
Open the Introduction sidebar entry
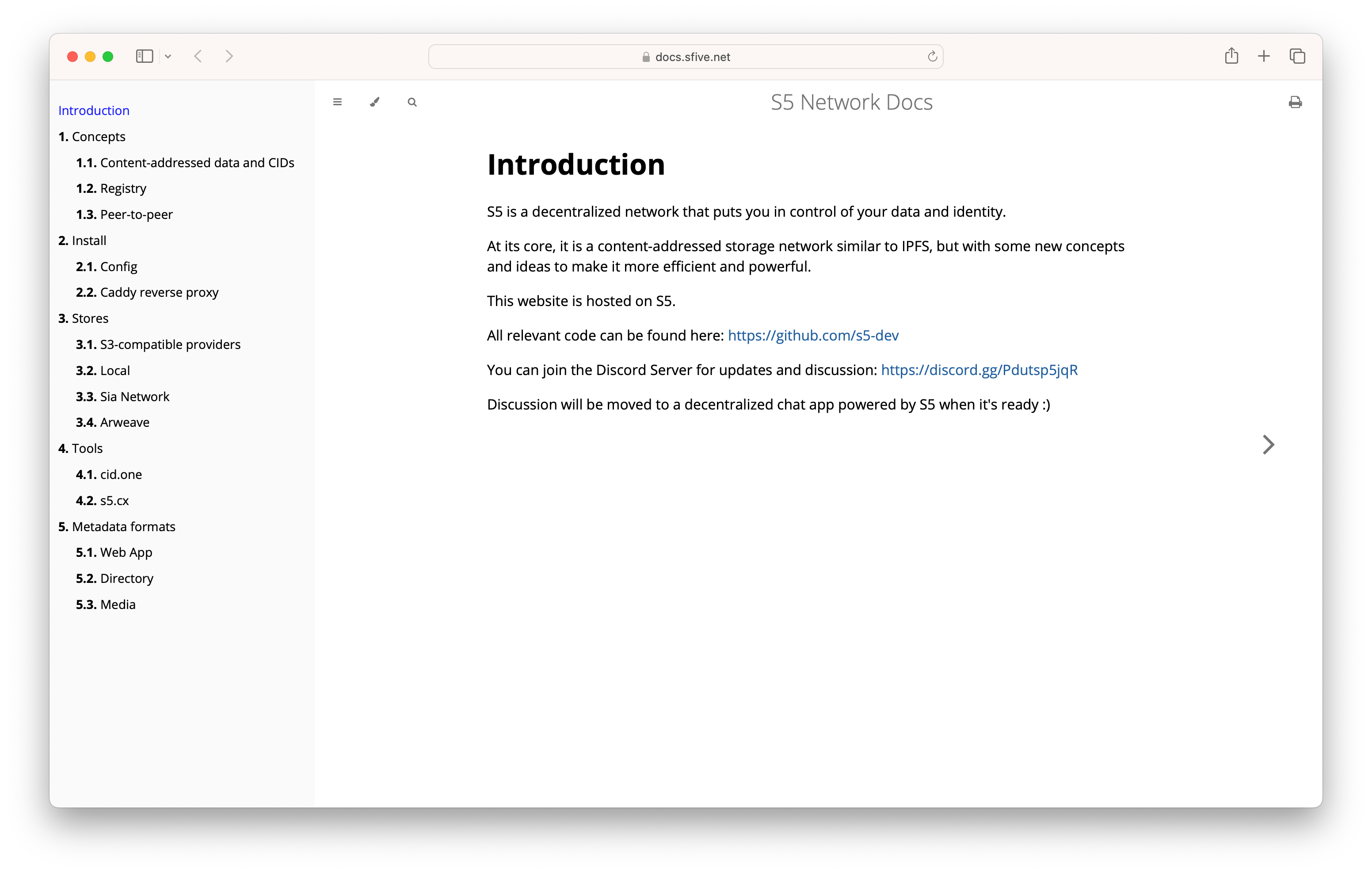tap(94, 111)
